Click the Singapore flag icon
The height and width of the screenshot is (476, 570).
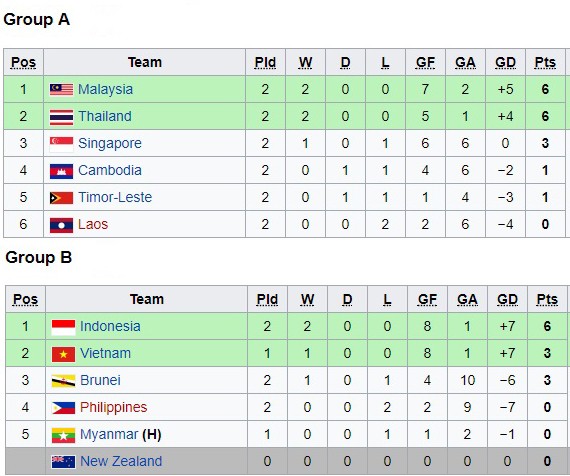[61, 144]
